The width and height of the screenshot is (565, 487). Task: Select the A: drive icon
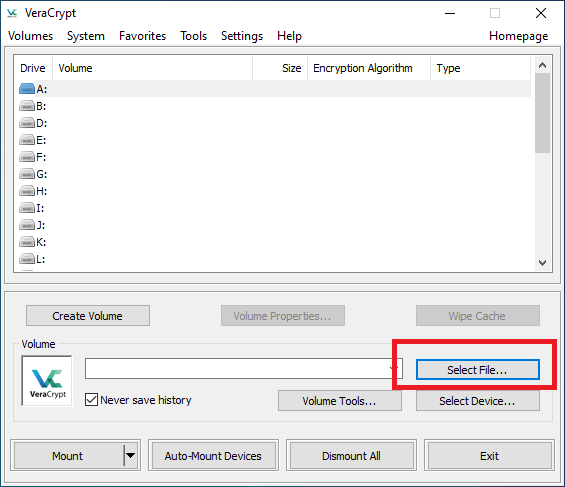coord(27,89)
